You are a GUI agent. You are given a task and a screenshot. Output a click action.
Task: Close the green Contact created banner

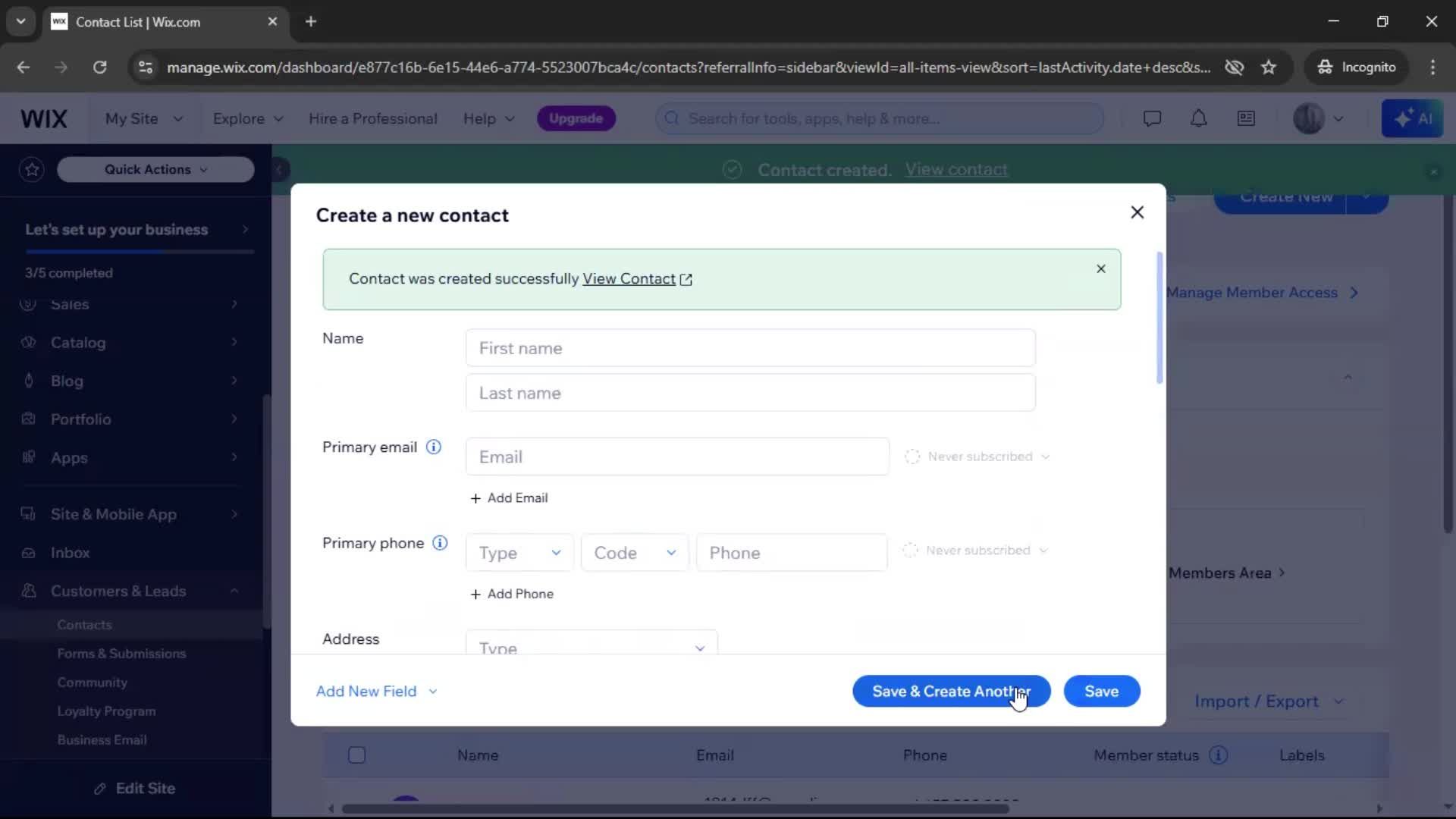point(1433,171)
